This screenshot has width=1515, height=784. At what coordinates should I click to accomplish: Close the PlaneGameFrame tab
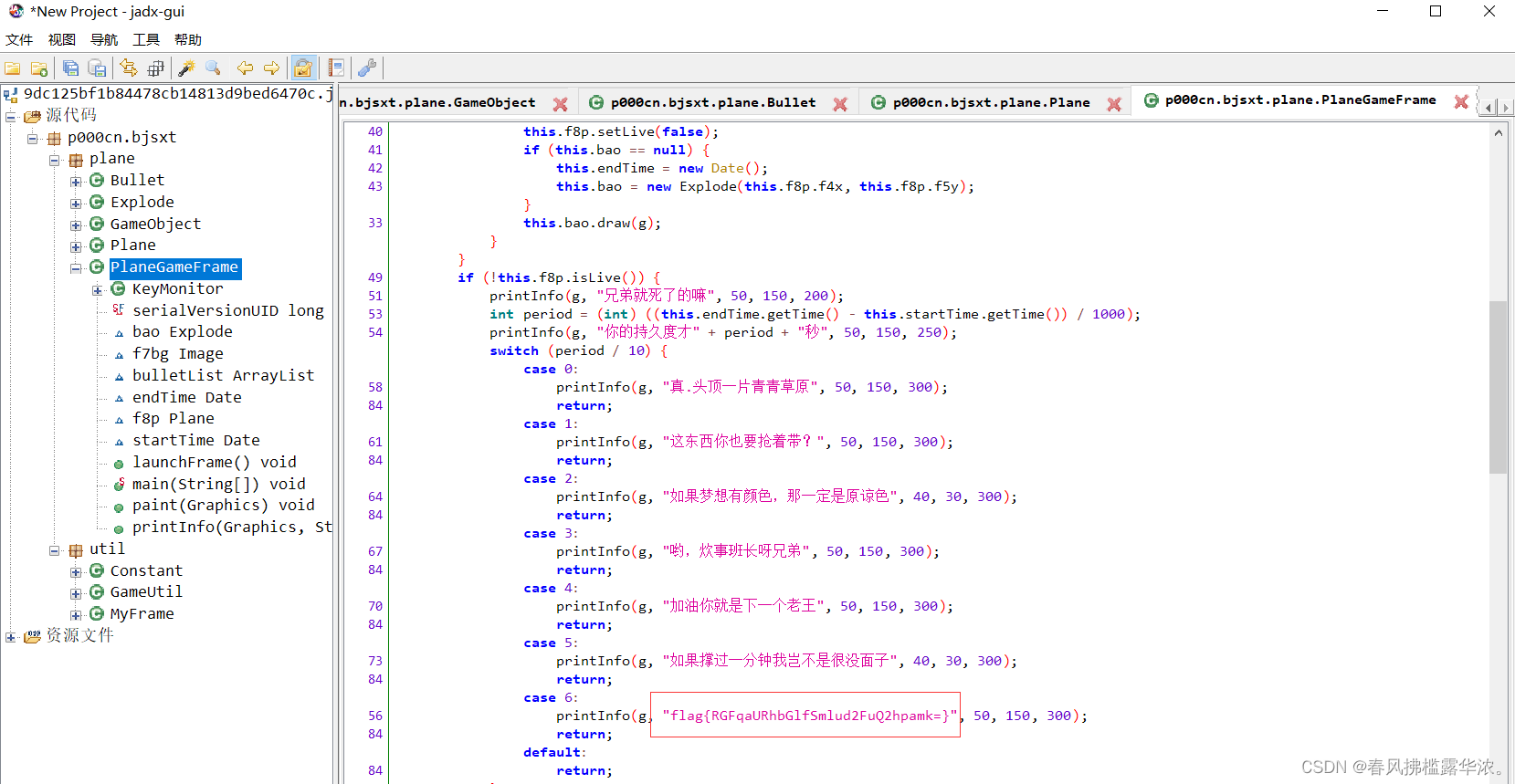[x=1461, y=101]
